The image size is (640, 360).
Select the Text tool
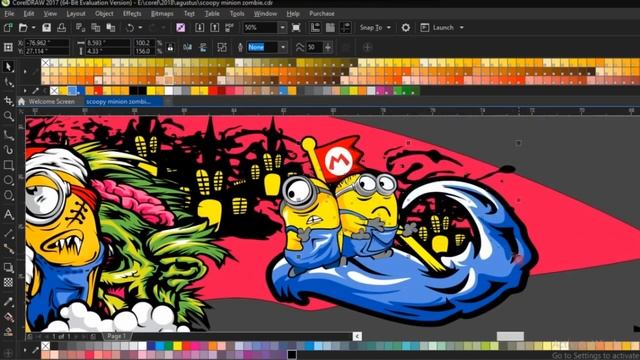[8, 214]
